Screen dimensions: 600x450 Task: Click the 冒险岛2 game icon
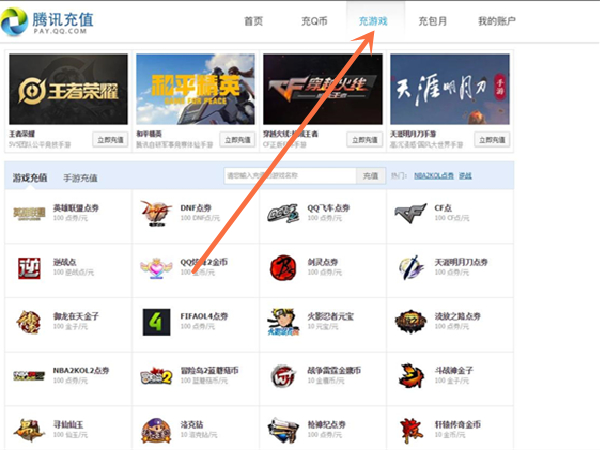(x=156, y=377)
